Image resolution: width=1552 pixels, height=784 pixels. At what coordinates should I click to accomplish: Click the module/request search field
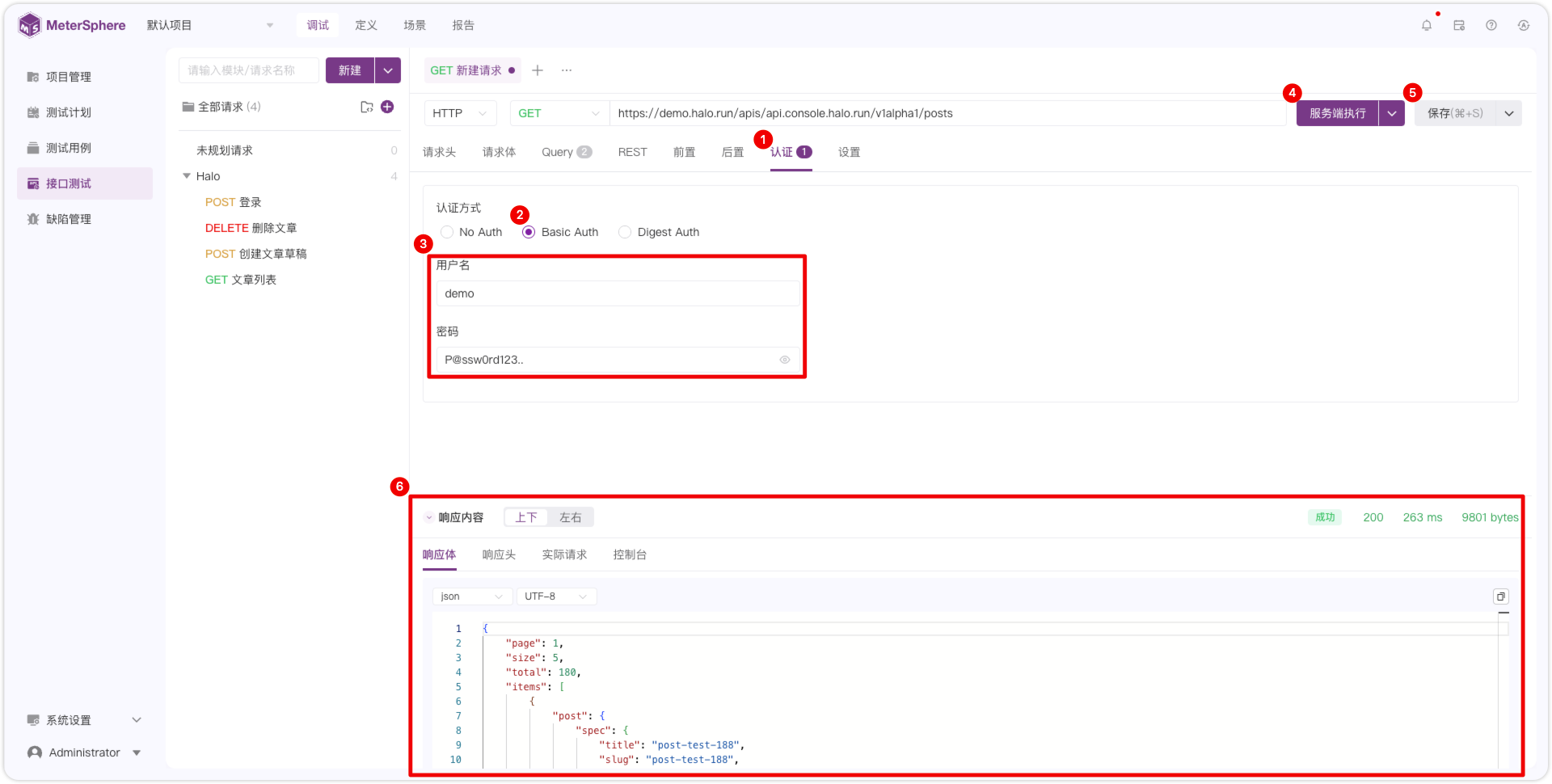click(249, 70)
